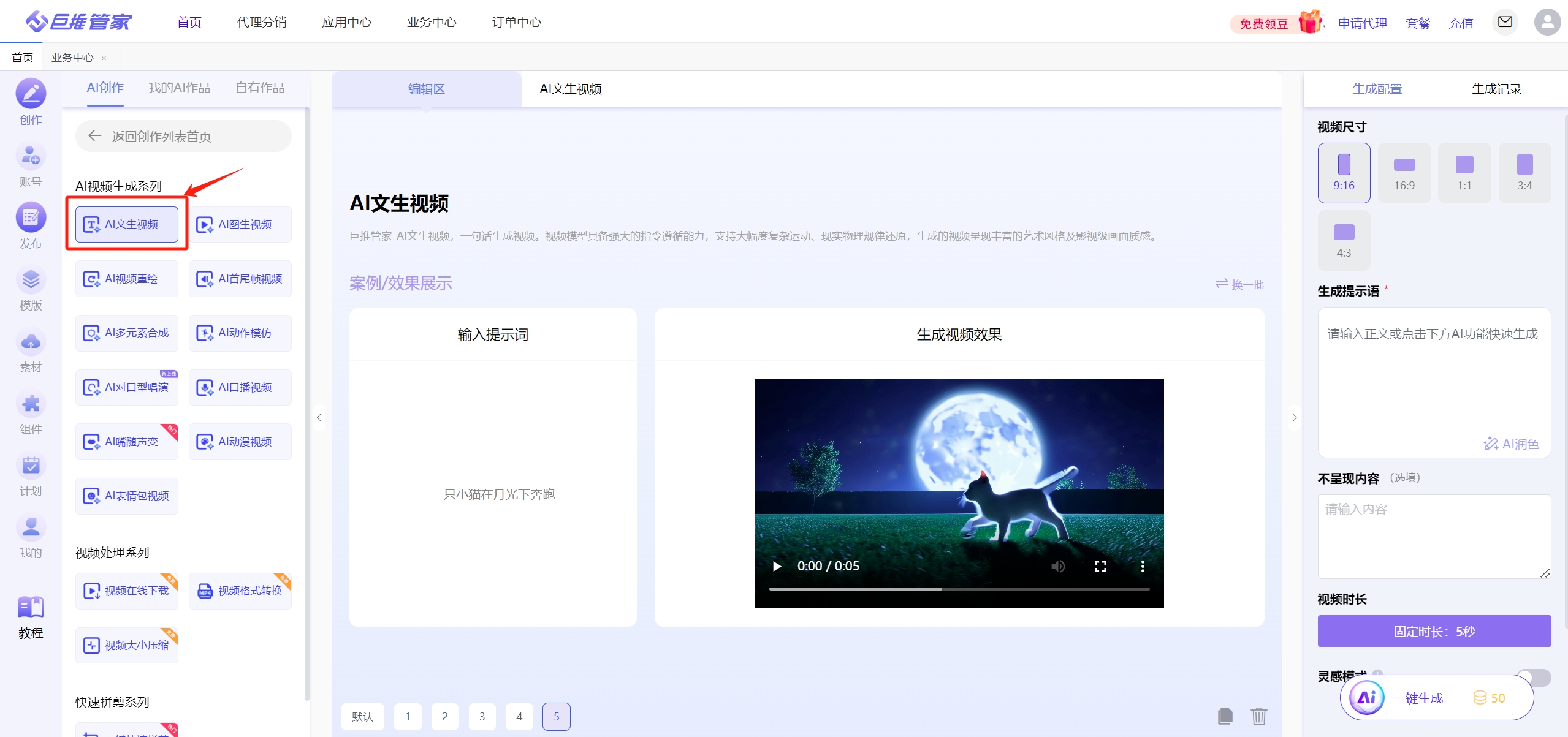1568x737 pixels.
Task: Select the 组件 puzzle icon
Action: click(31, 404)
